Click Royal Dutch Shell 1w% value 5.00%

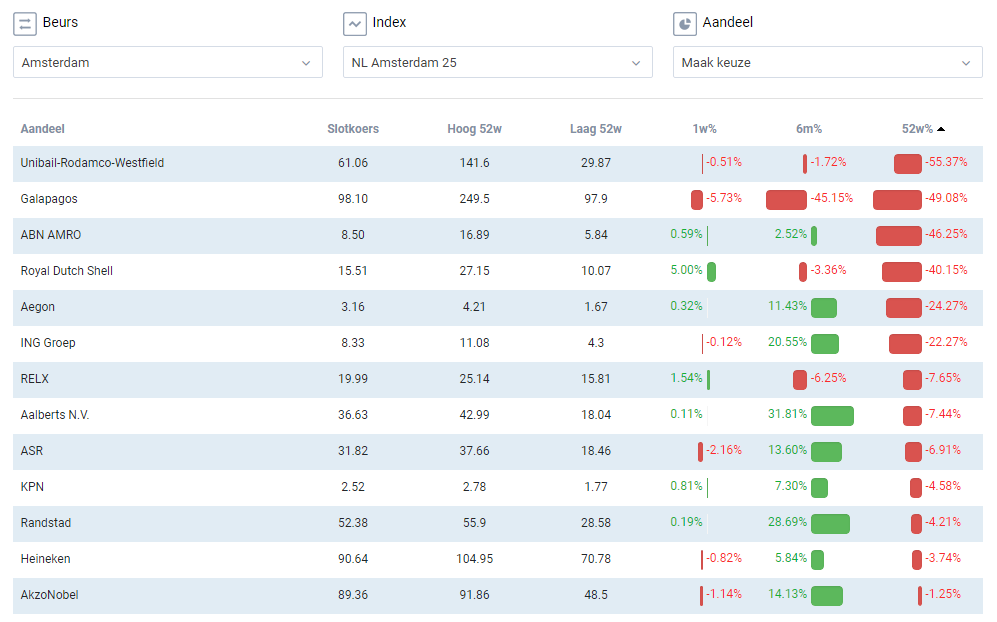pyautogui.click(x=686, y=270)
